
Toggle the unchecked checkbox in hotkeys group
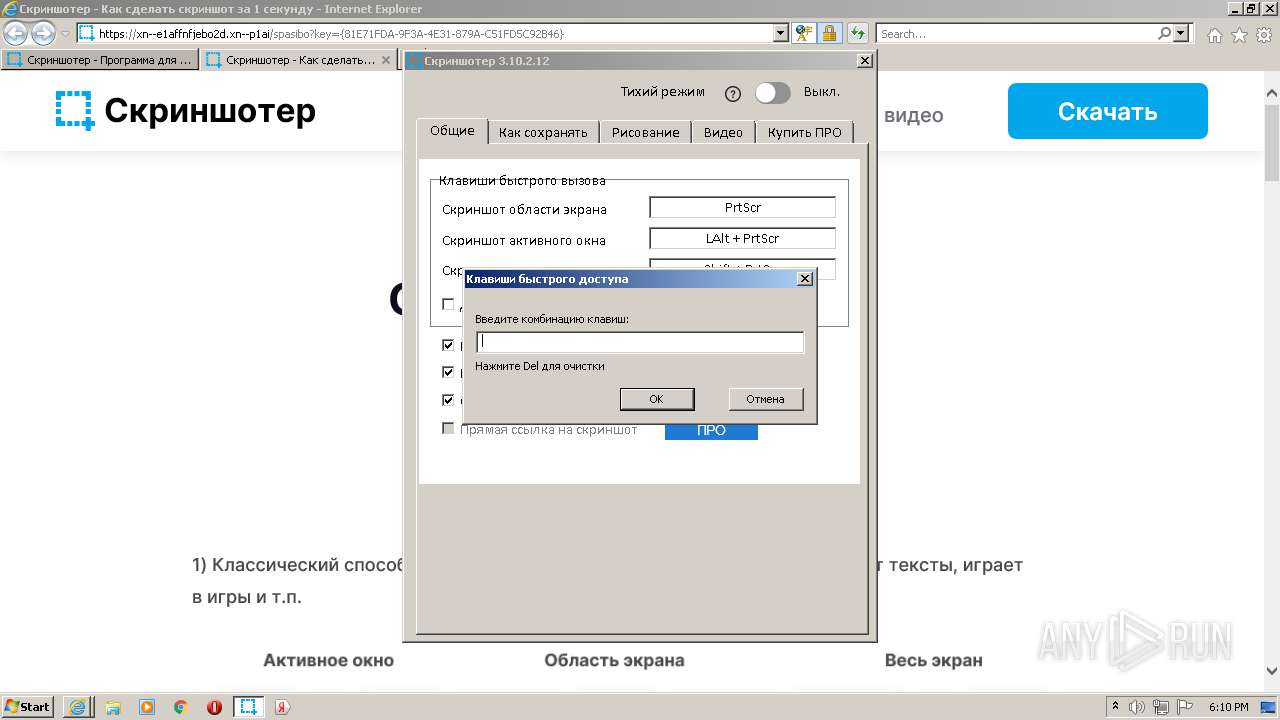[448, 304]
